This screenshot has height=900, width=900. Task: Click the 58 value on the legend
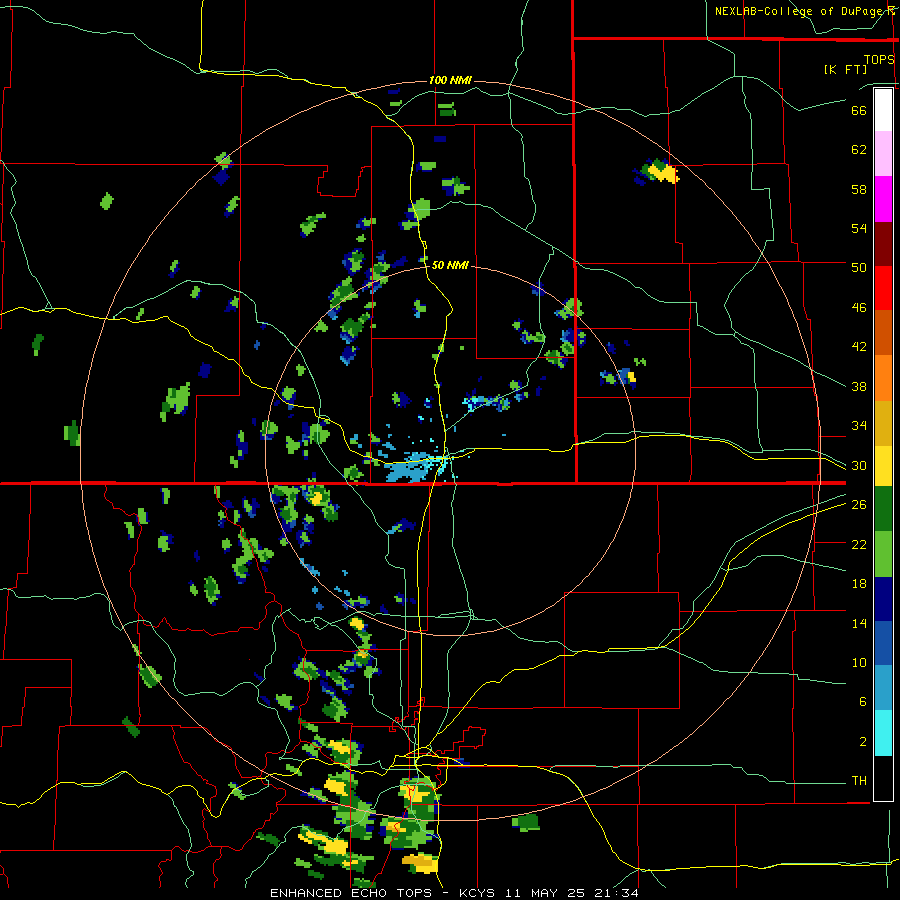click(859, 189)
